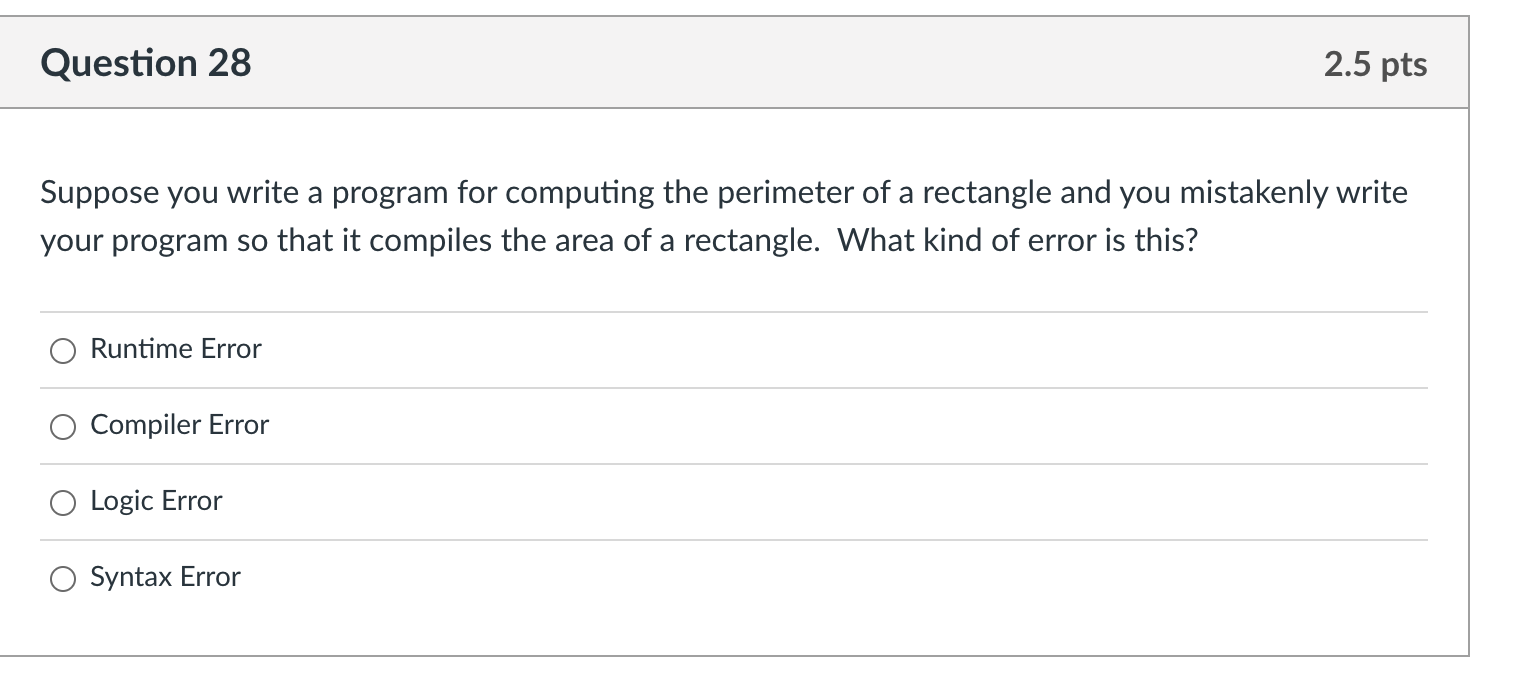This screenshot has height=688, width=1518.
Task: Click the Compiler Error label text
Action: click(179, 425)
